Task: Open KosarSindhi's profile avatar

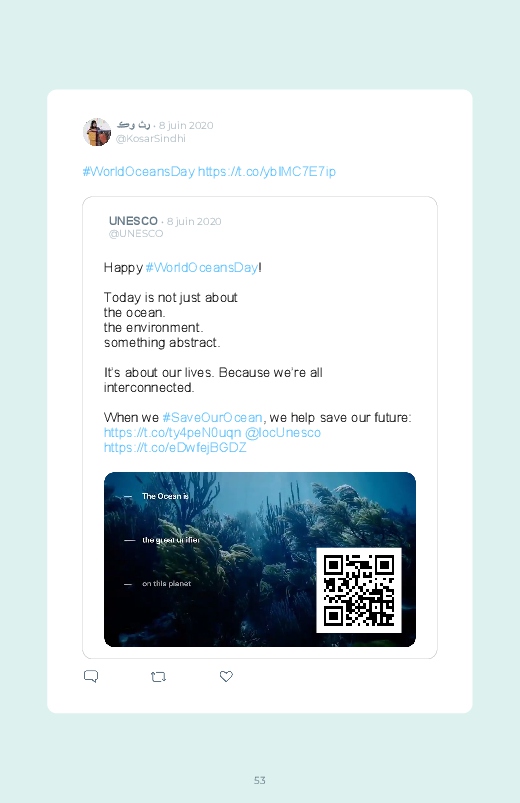Action: [x=97, y=132]
